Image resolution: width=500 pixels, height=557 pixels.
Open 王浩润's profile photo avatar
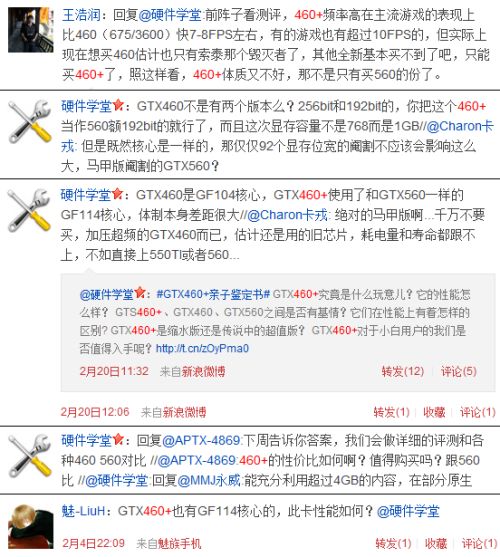click(x=31, y=30)
